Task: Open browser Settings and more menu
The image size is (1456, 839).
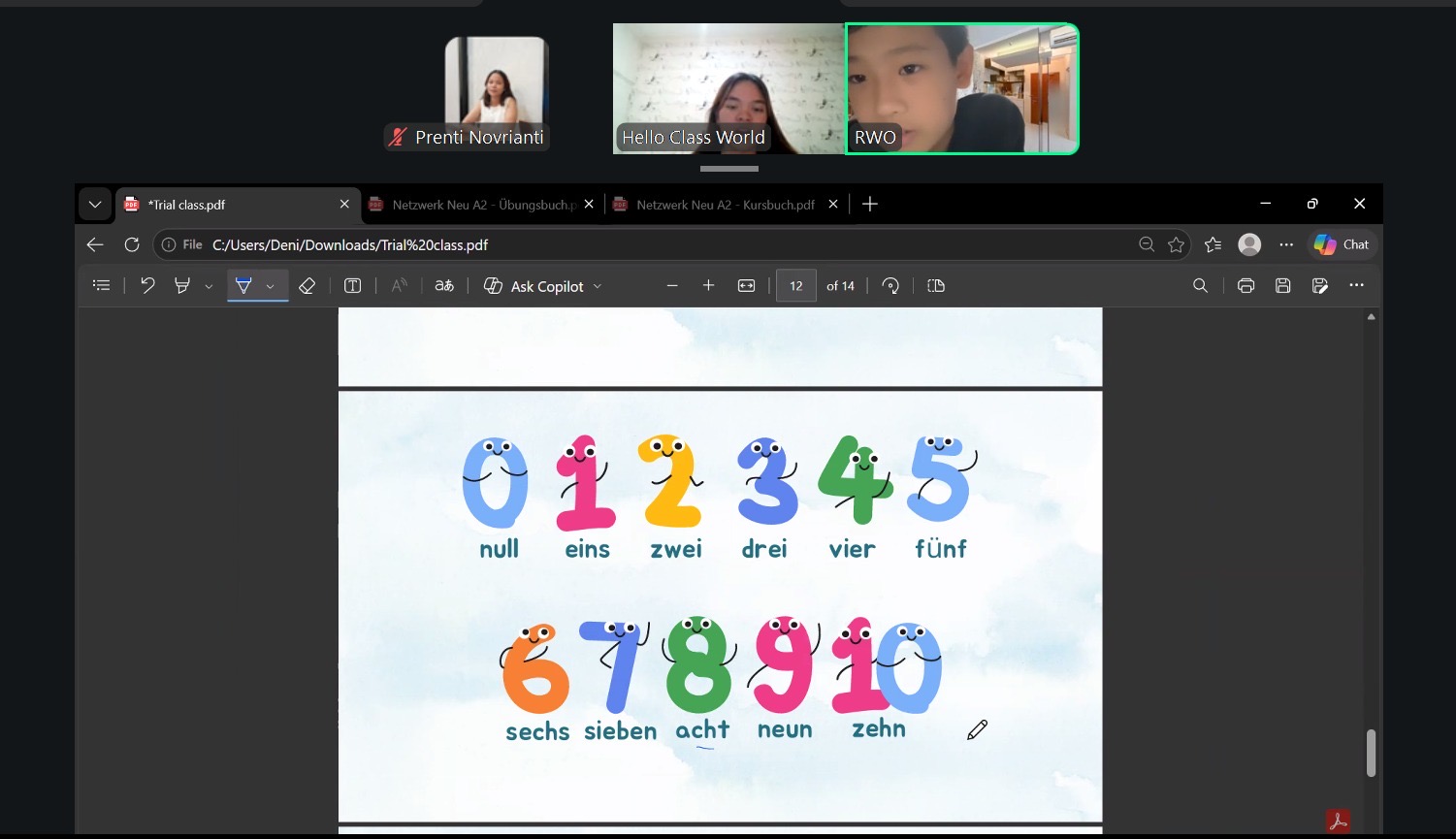Action: point(1286,245)
